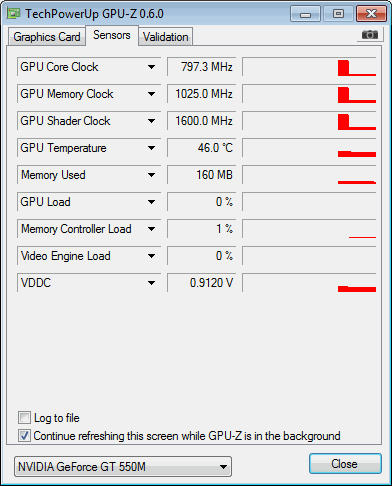This screenshot has height=486, width=392.
Task: Open the Validation tab
Action: (x=166, y=37)
